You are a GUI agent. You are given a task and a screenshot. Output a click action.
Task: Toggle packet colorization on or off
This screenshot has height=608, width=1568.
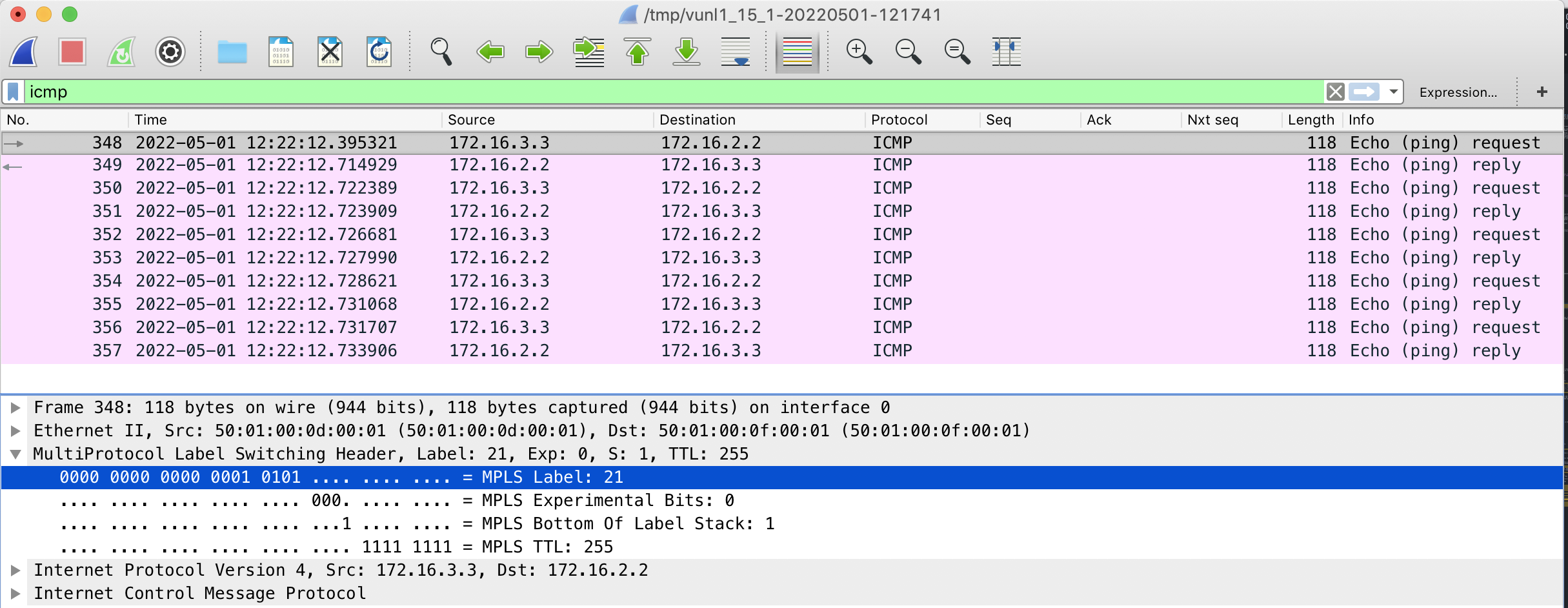click(796, 52)
